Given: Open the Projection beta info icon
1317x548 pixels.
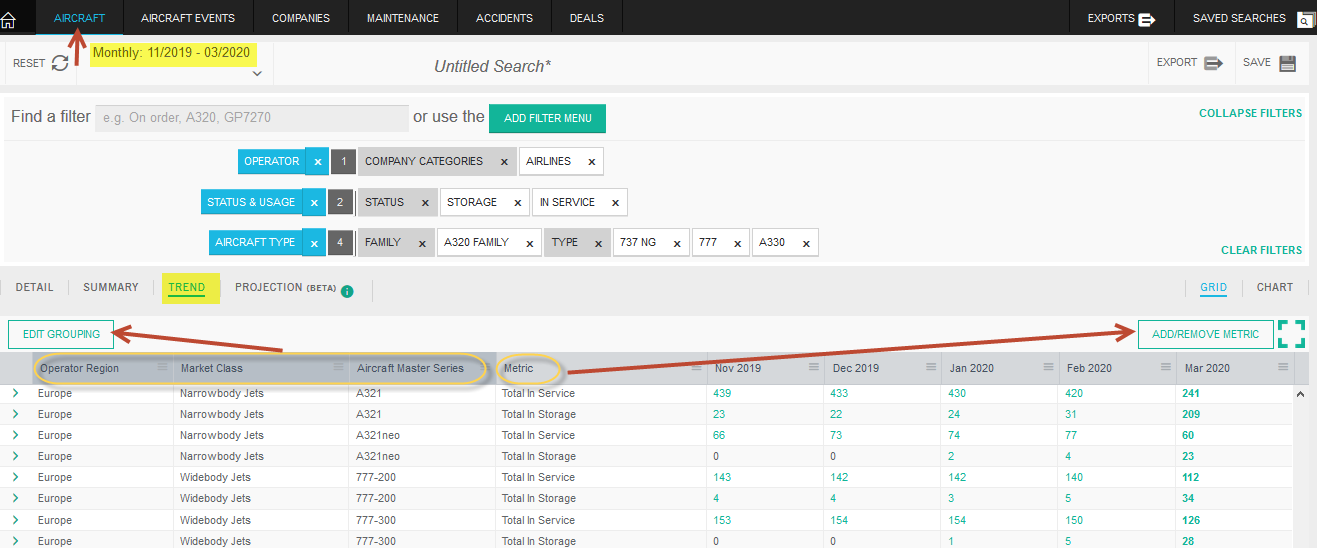Looking at the screenshot, I should point(347,292).
